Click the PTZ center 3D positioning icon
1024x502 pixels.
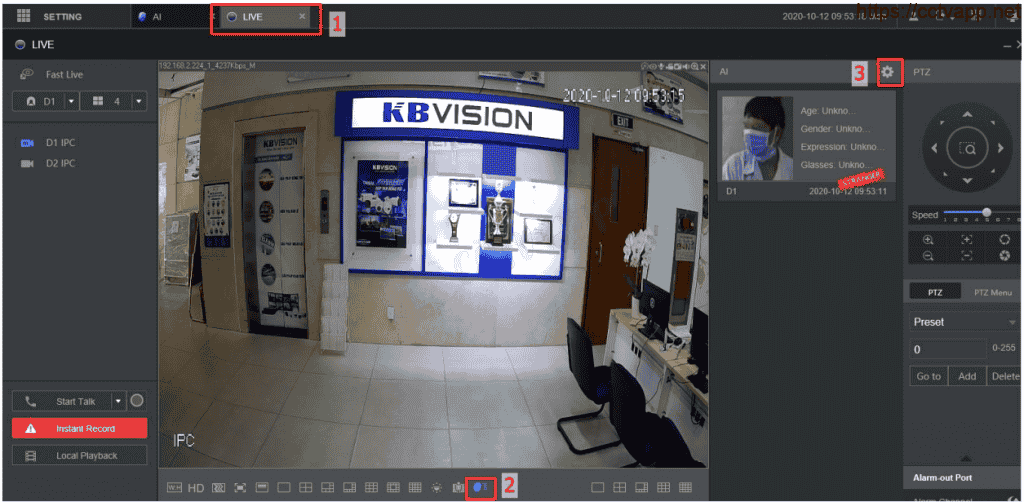click(967, 148)
